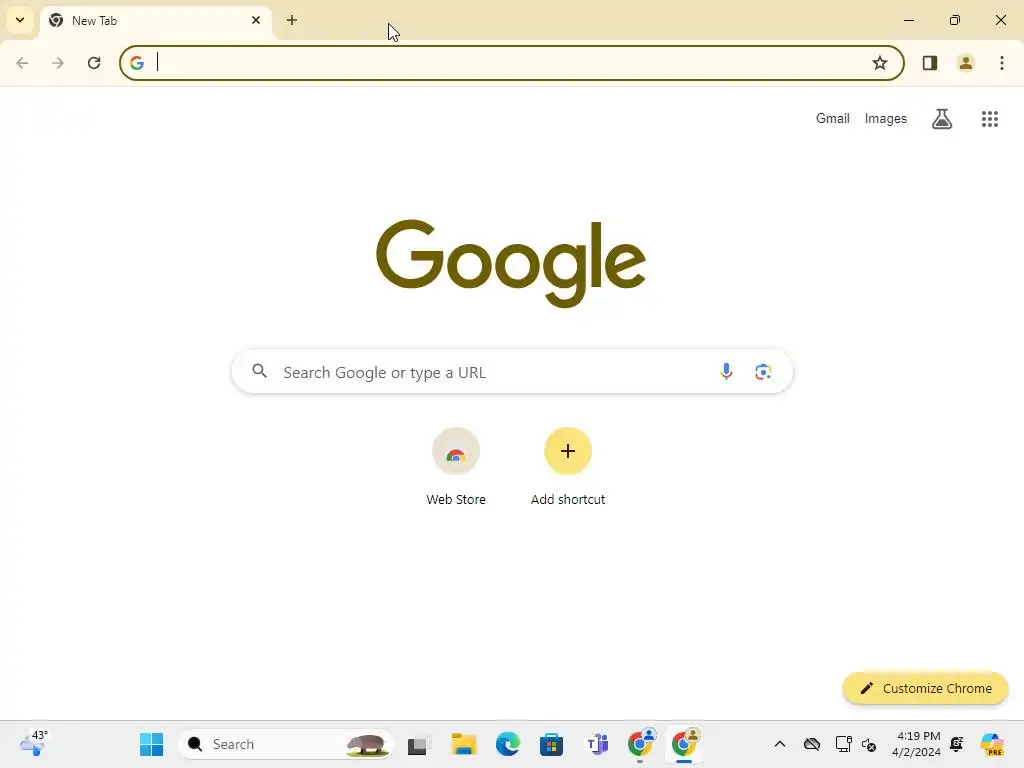Click active Chrome window on taskbar
Viewport: 1024px width, 768px height.
point(684,744)
